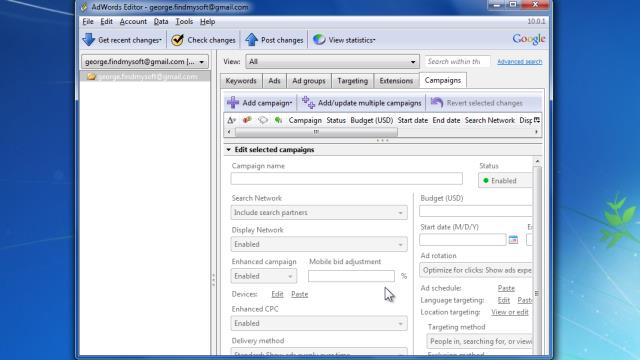This screenshot has height=360, width=640.
Task: Click the Add campaign plus icon
Action: pos(233,102)
